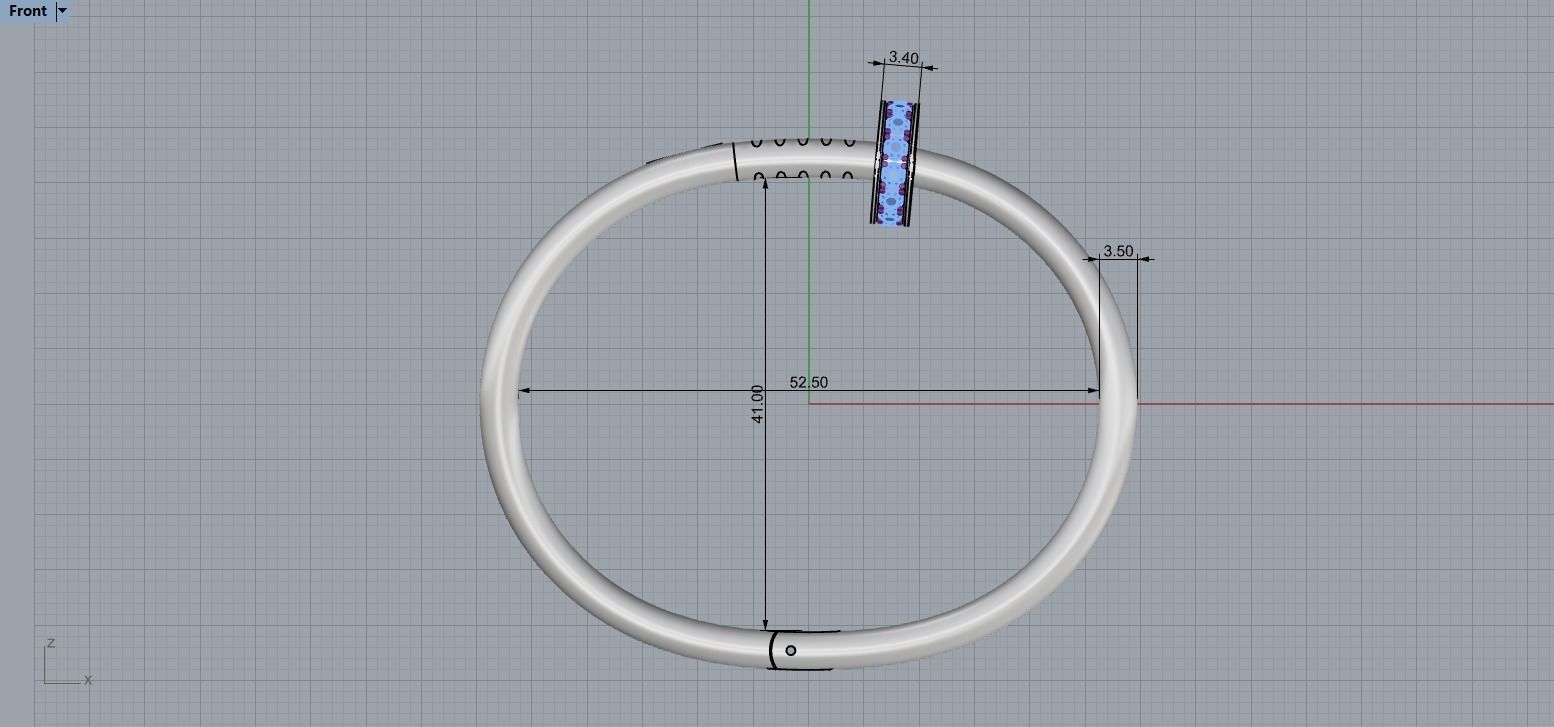
Task: Click the Front viewport label
Action: tap(27, 11)
